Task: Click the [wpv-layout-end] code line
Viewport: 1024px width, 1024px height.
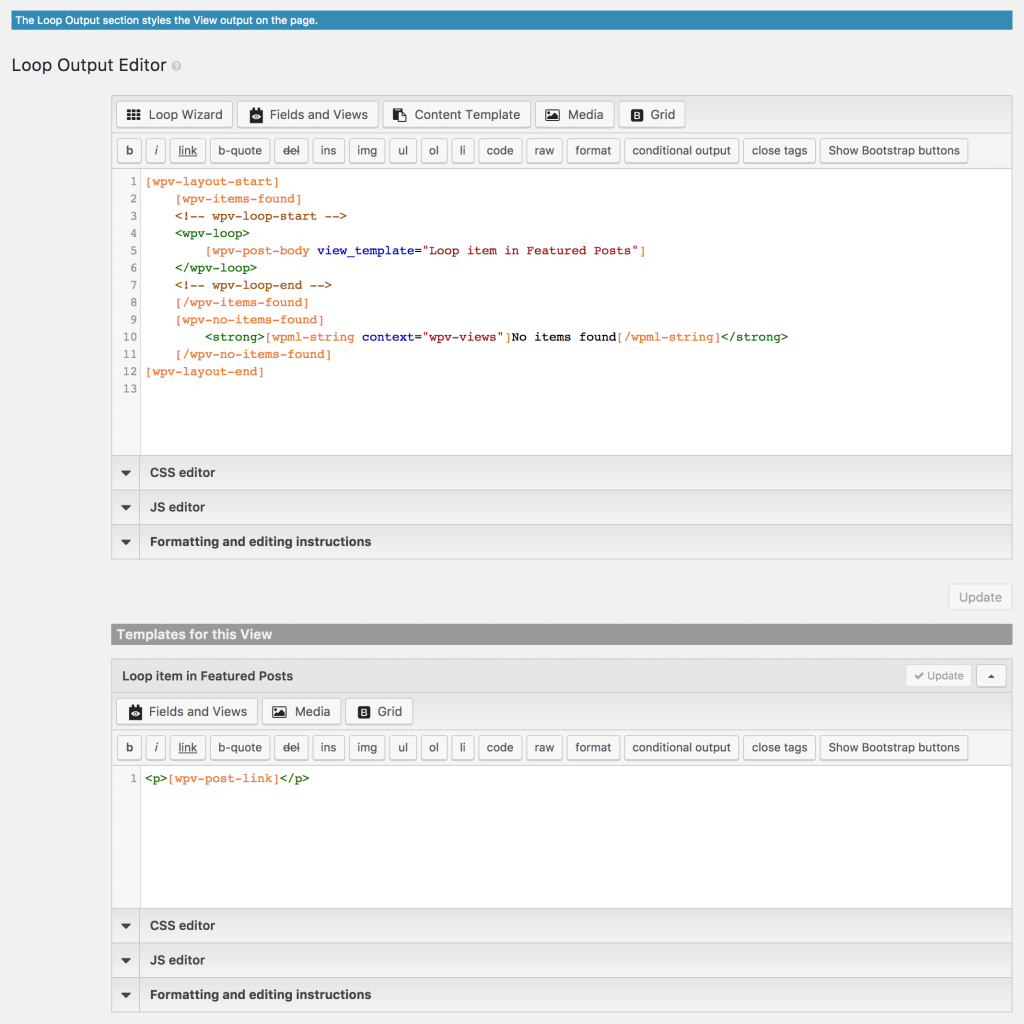Action: point(205,372)
